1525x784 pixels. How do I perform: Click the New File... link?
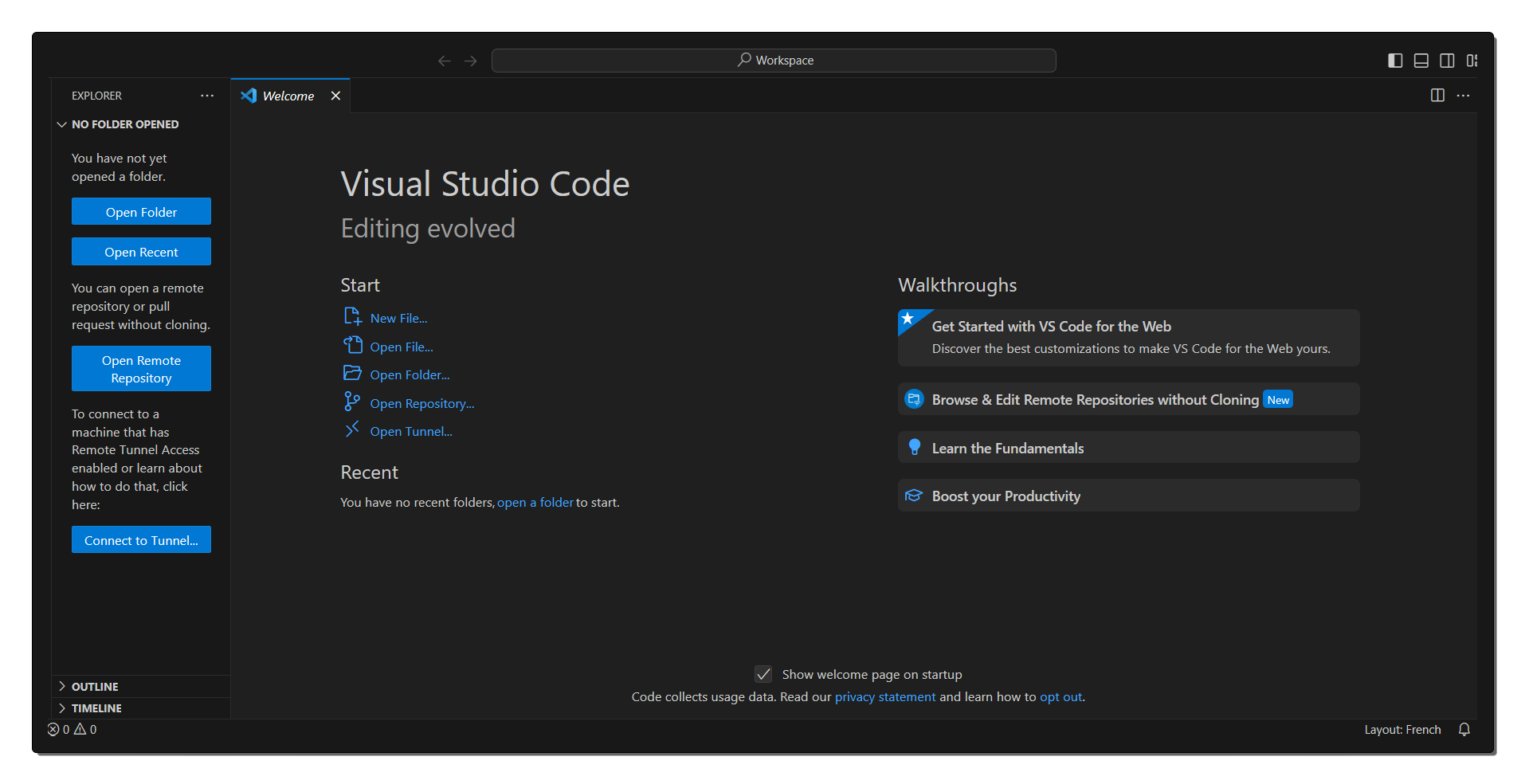[x=398, y=319]
